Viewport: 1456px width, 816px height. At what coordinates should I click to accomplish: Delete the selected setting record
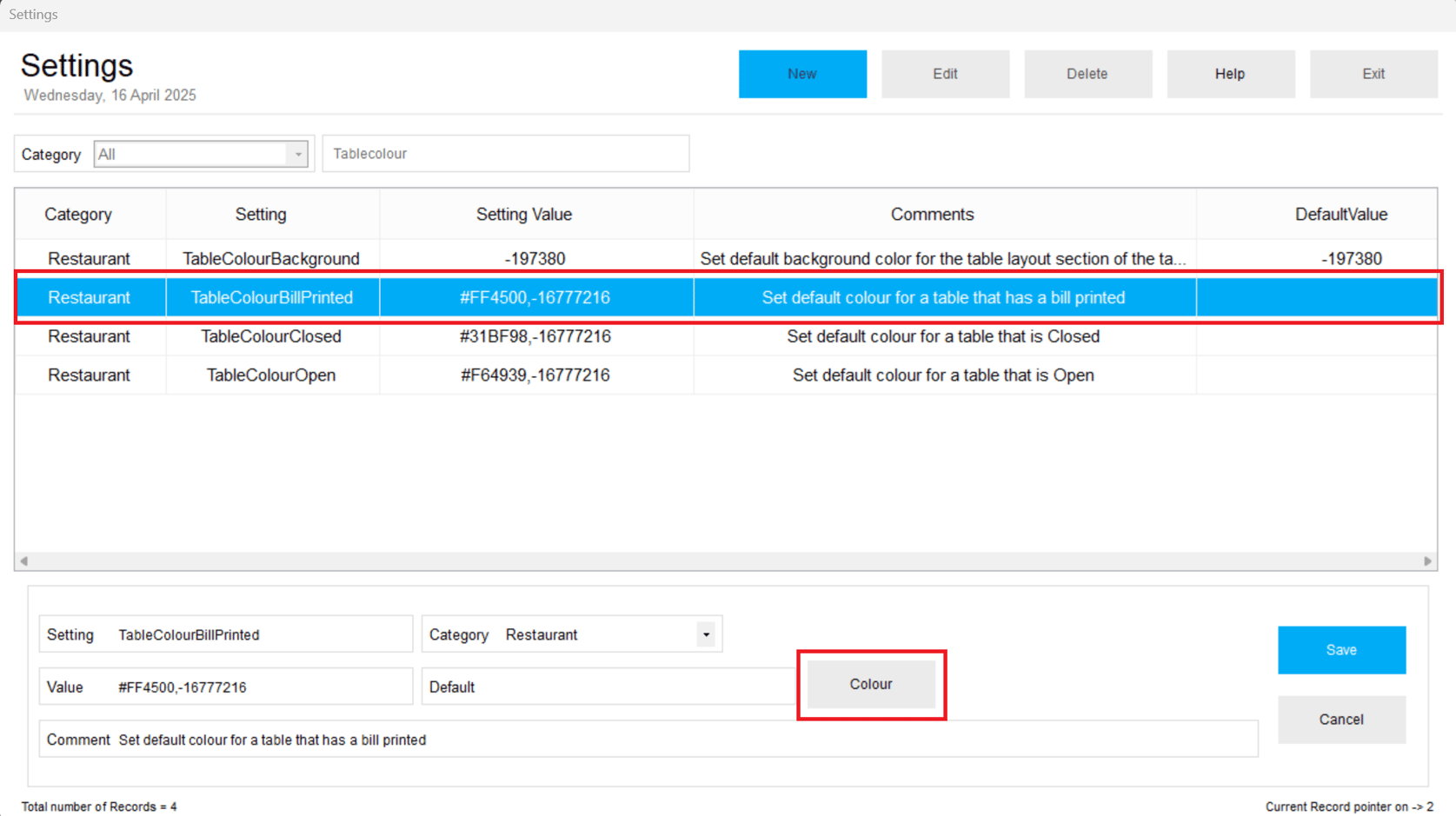coord(1087,74)
